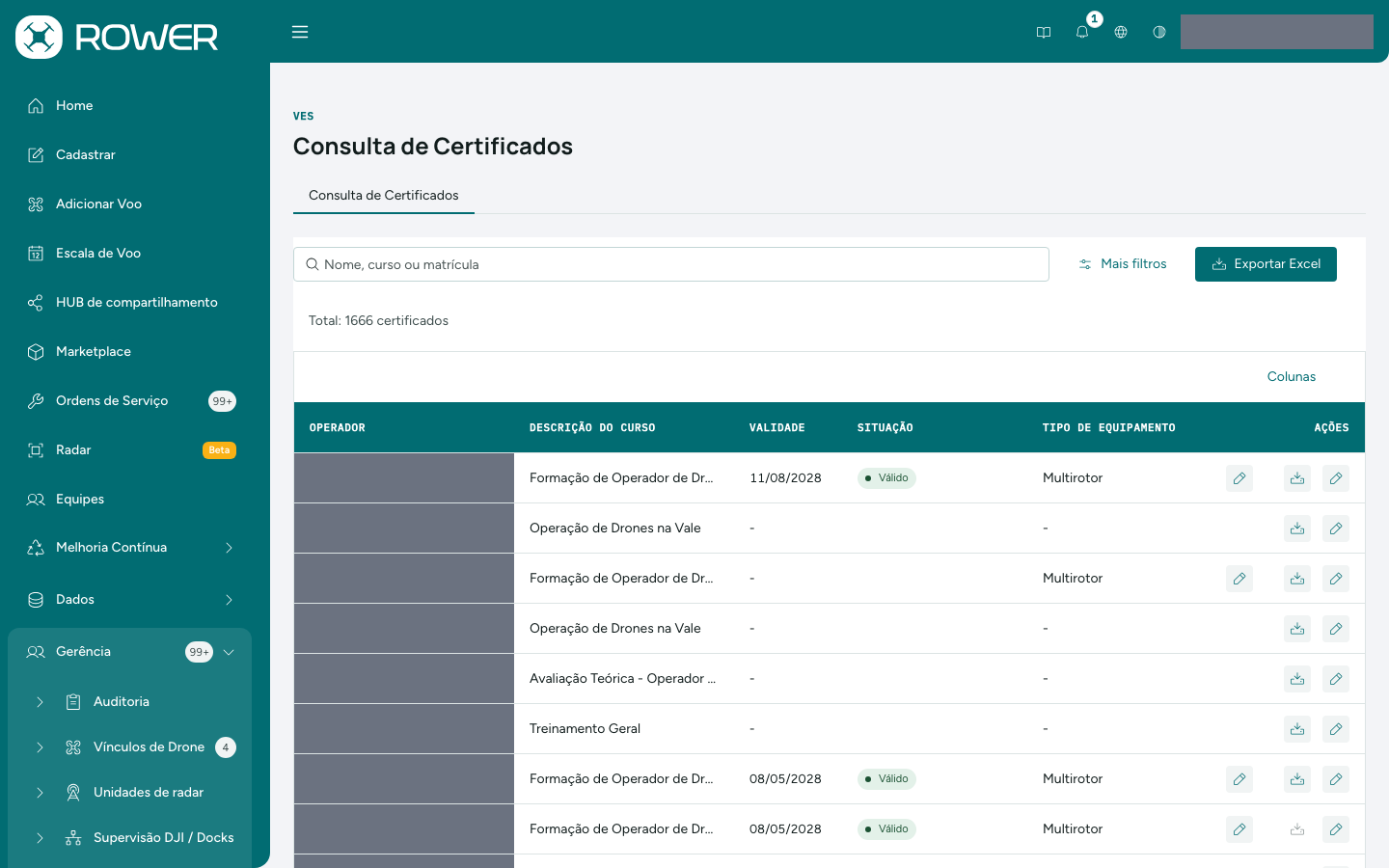Click the Válido badge beside 11/08/2028
The width and height of the screenshot is (1389, 868).
point(886,478)
